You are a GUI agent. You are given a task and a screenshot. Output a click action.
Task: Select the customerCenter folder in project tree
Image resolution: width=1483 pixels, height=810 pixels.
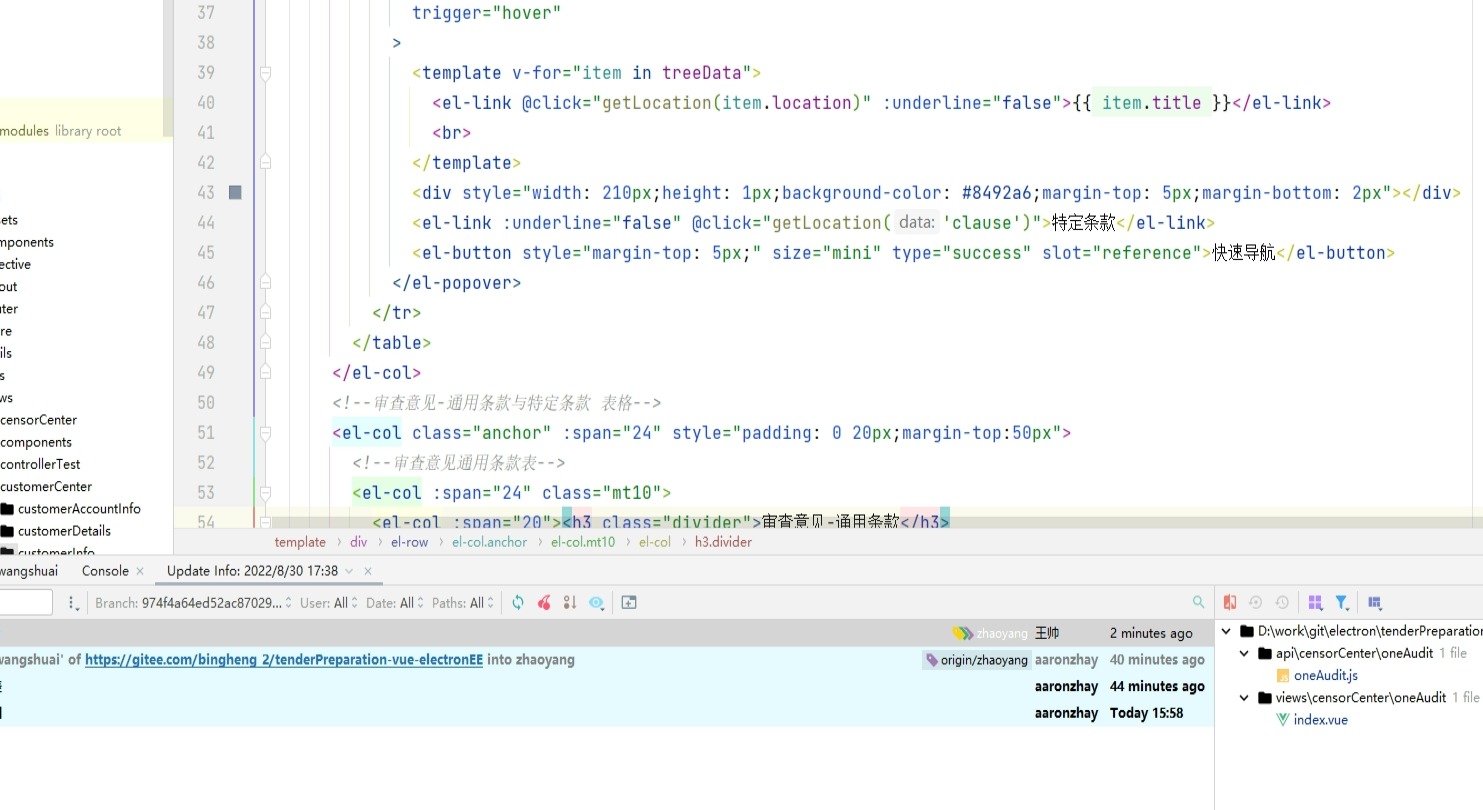(46, 487)
